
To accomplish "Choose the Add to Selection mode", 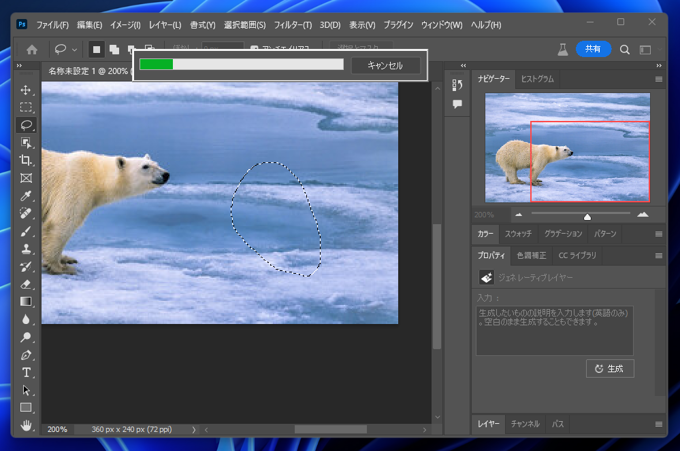I will 114,50.
